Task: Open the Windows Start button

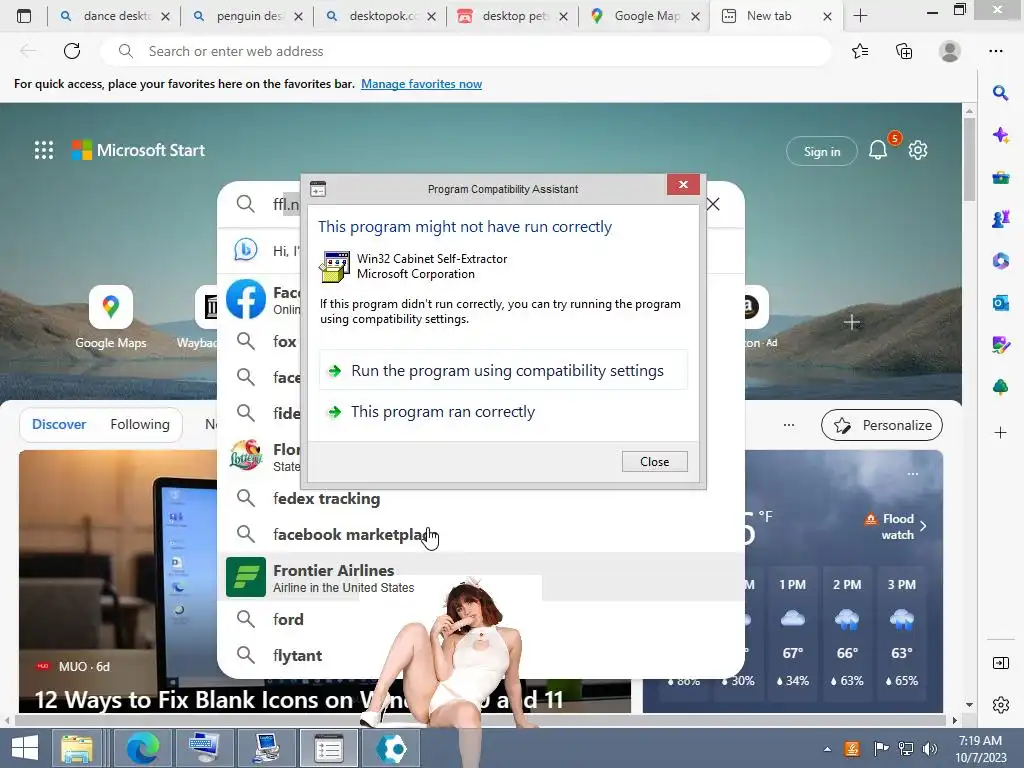Action: 25,748
